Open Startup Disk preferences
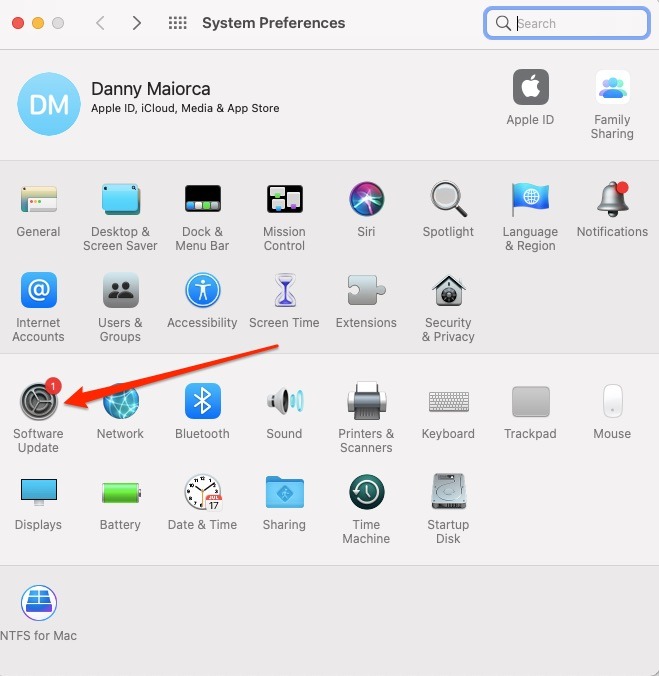Viewport: 659px width, 676px height. coord(448,491)
